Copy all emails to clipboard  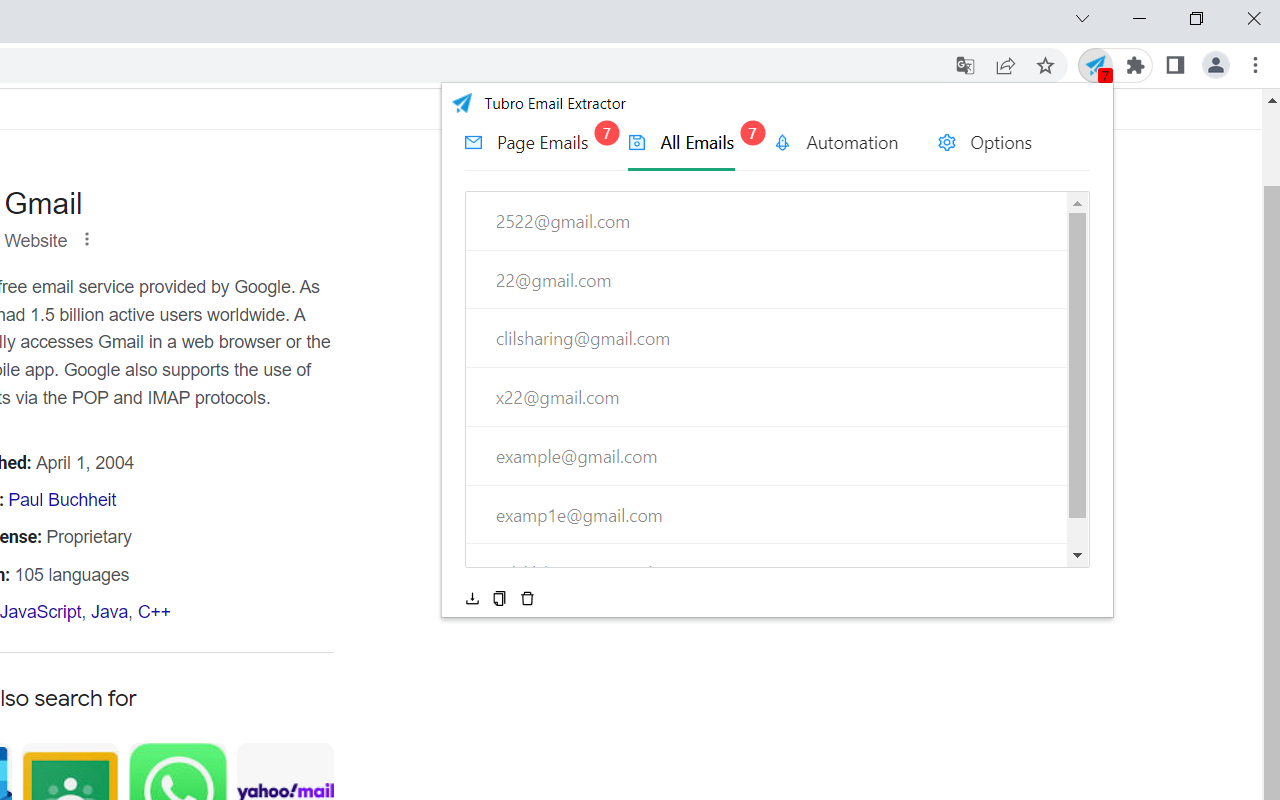point(499,599)
